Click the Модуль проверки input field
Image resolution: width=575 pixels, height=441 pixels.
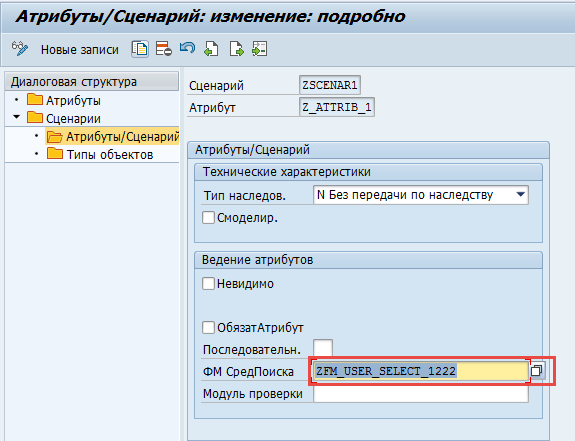tap(421, 394)
